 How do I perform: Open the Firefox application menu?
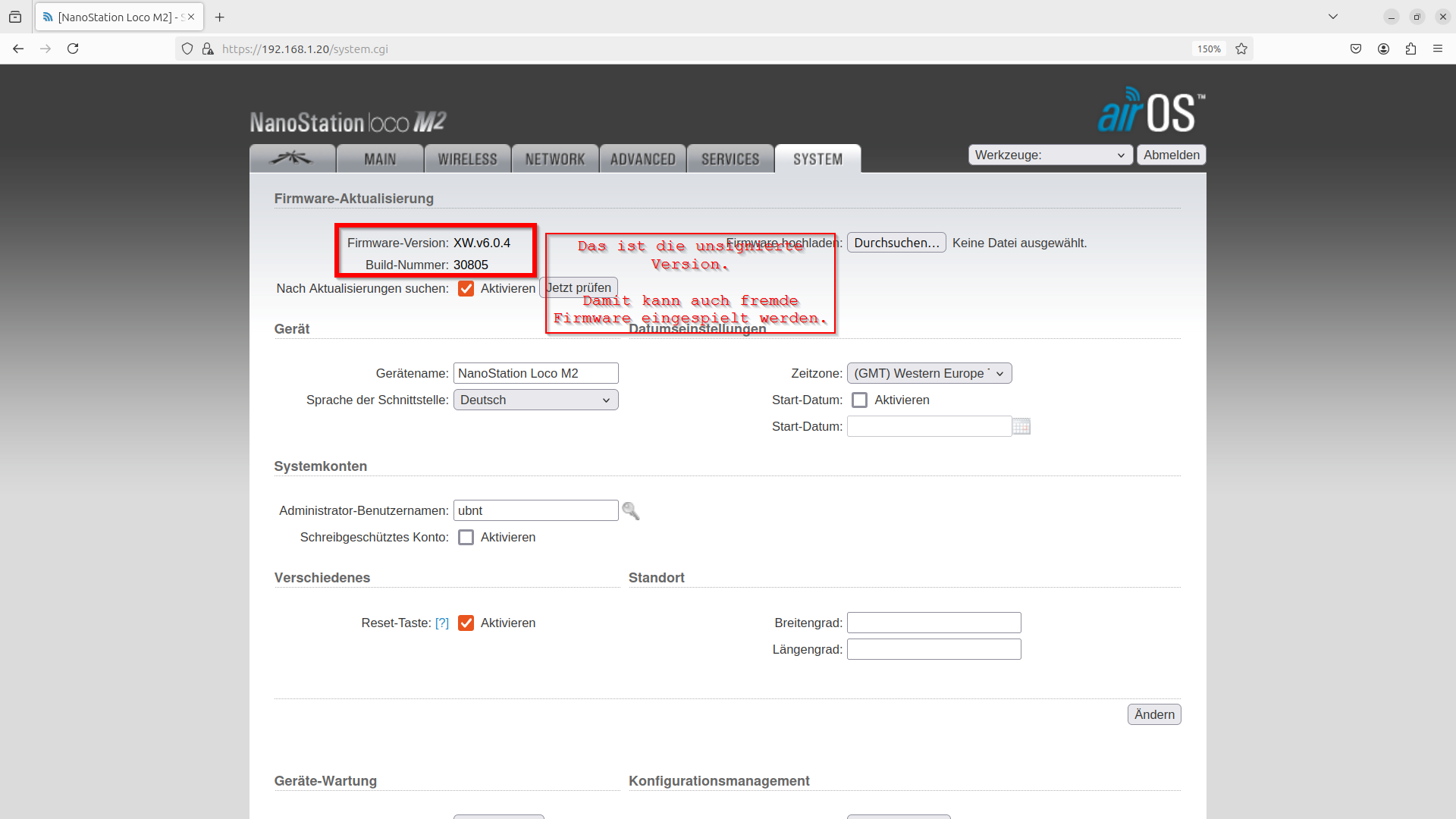1438,49
